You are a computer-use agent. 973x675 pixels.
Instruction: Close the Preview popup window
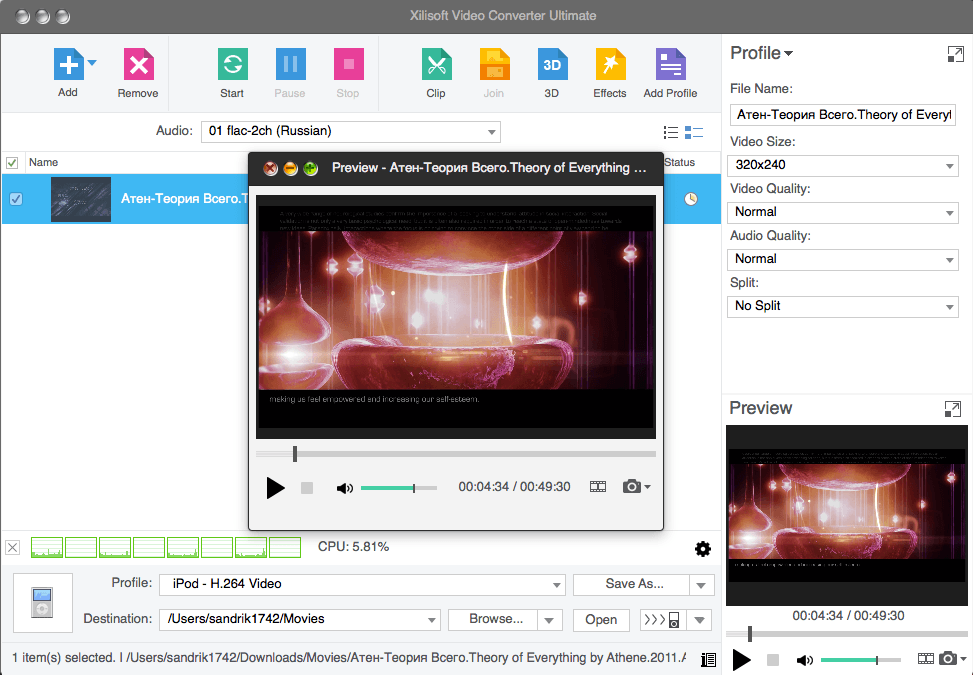click(271, 169)
